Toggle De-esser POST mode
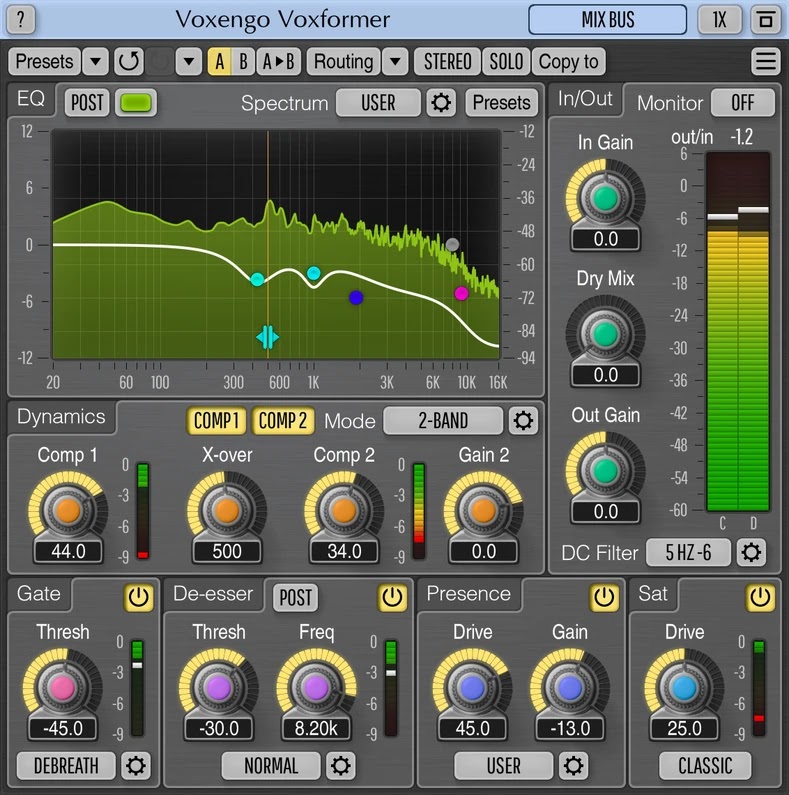The height and width of the screenshot is (795, 789). (296, 597)
